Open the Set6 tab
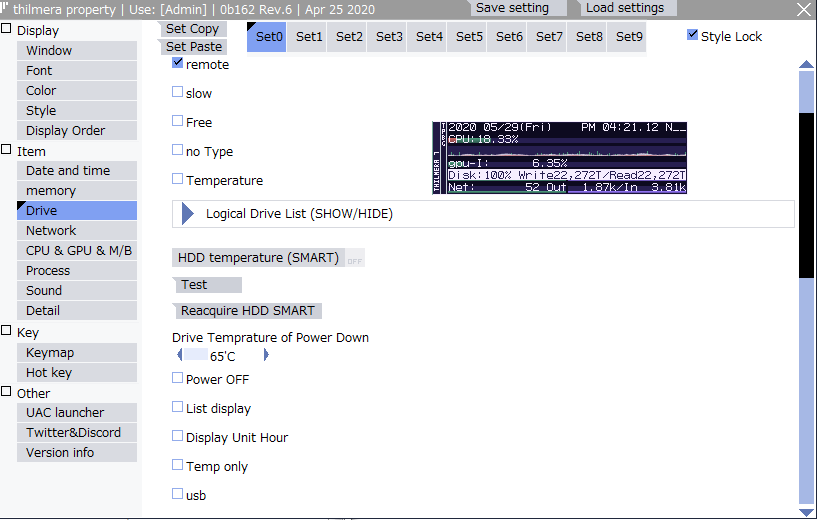The image size is (817, 520). point(507,36)
